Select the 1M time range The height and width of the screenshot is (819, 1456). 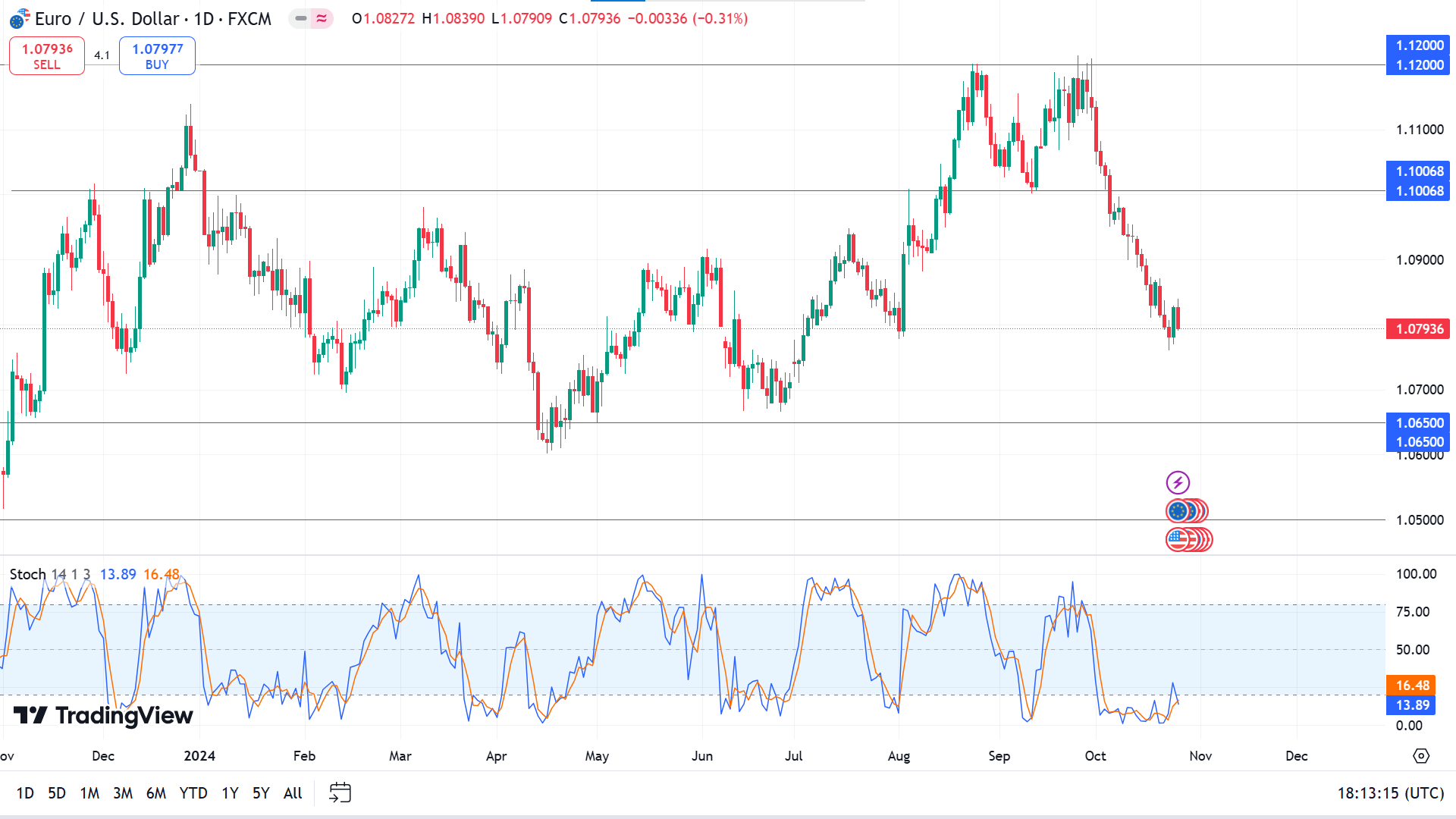point(89,793)
